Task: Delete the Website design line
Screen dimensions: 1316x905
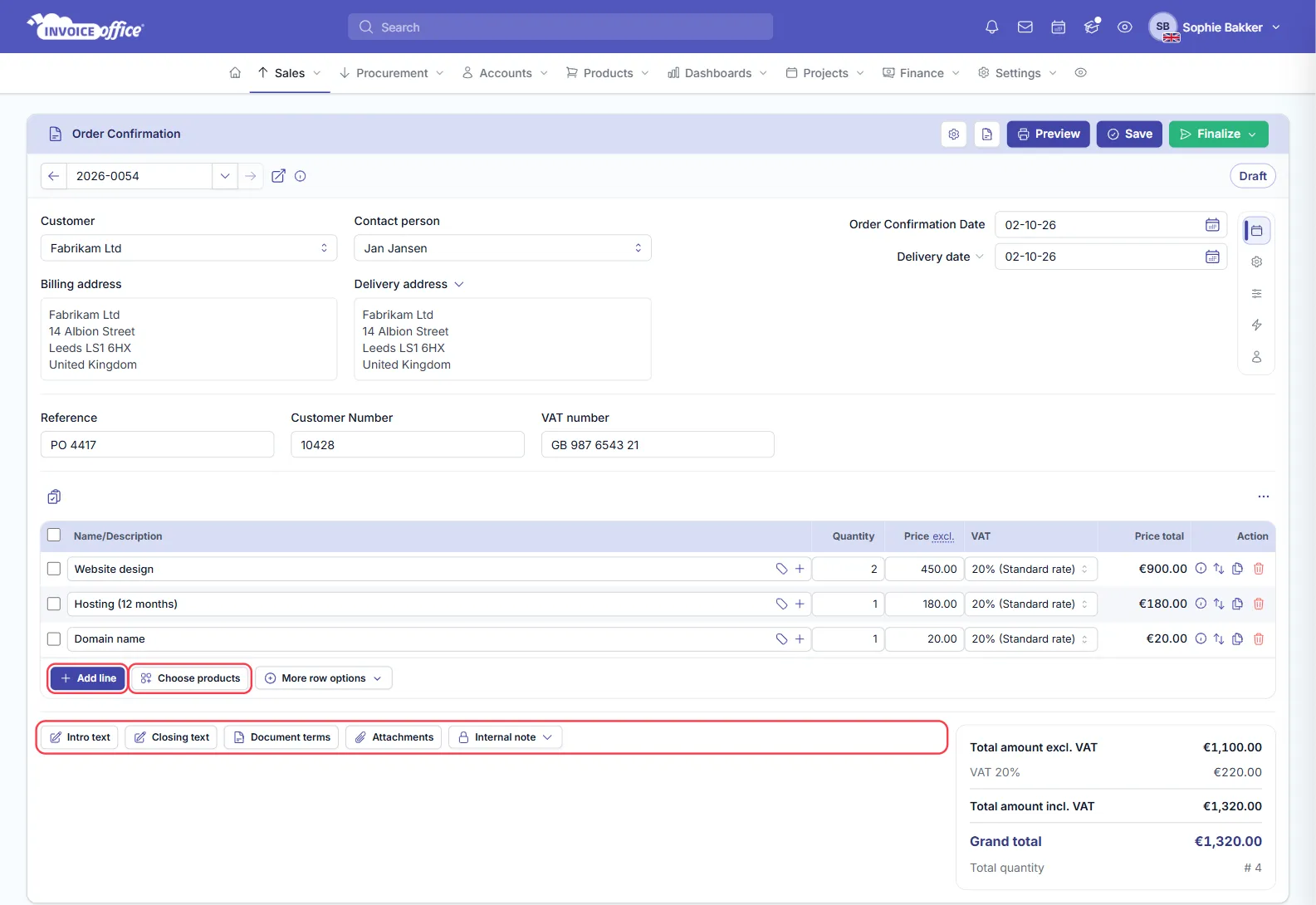Action: pos(1259,569)
